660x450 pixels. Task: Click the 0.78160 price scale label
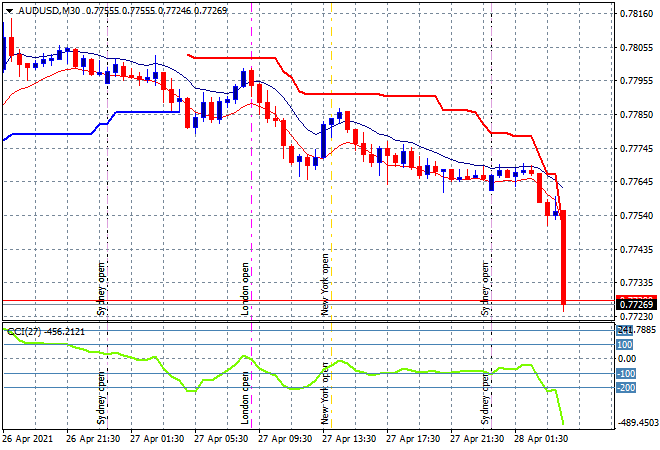tap(636, 14)
